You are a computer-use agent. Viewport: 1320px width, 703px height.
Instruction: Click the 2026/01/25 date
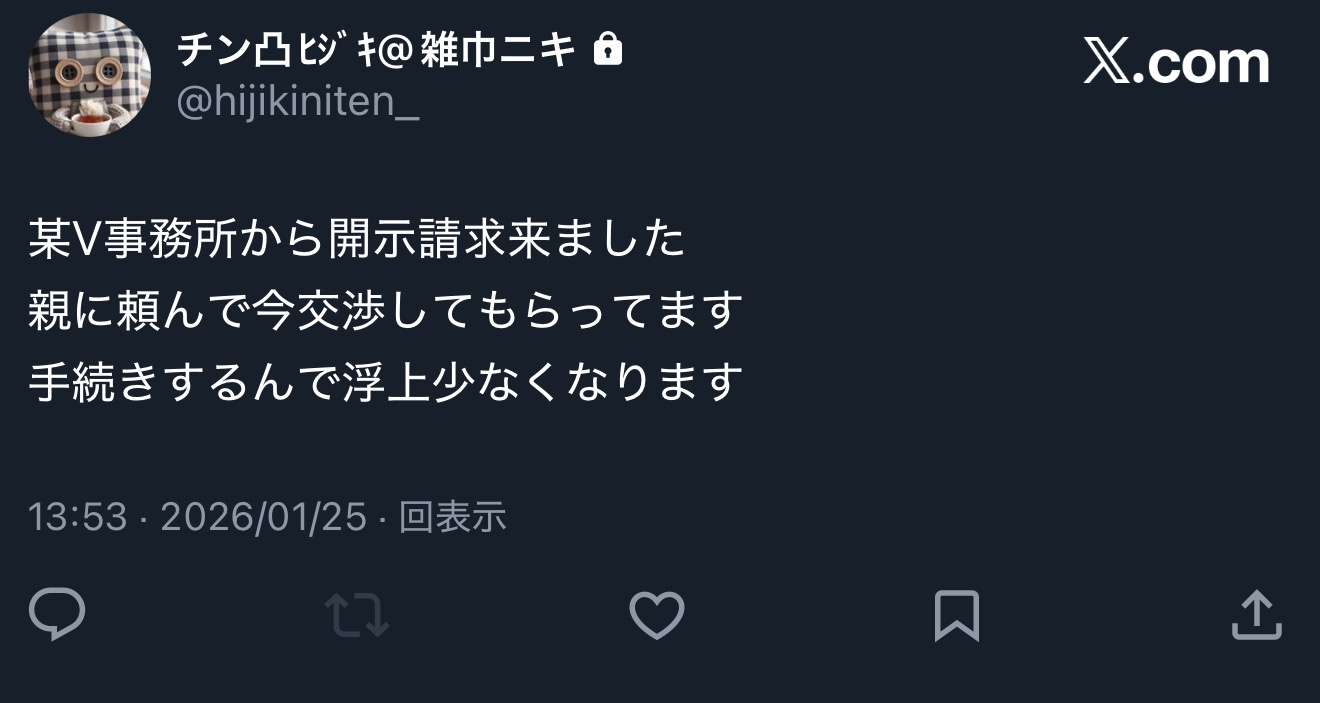[x=263, y=518]
